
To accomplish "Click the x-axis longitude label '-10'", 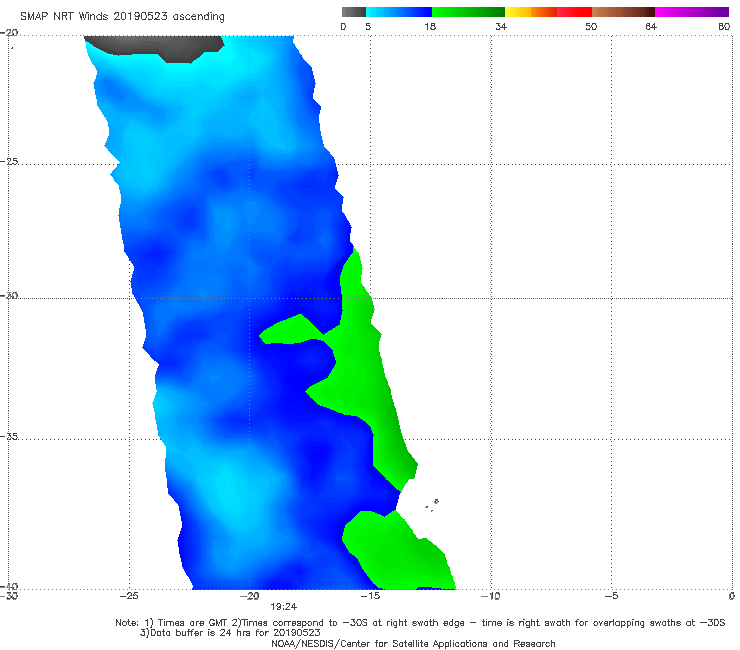I will (x=490, y=596).
